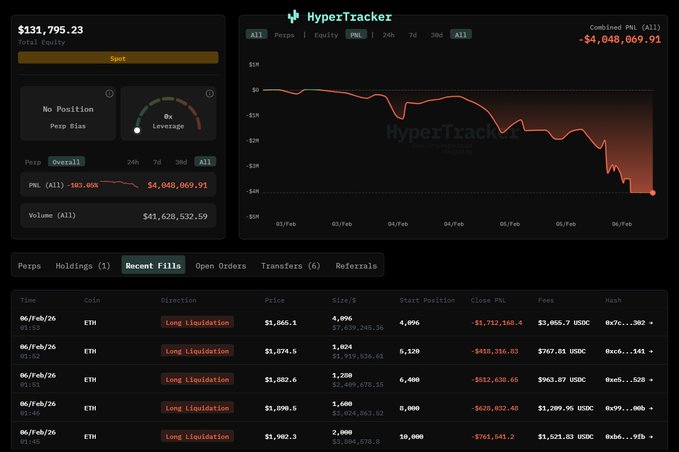Click the Direction column header

pos(178,300)
